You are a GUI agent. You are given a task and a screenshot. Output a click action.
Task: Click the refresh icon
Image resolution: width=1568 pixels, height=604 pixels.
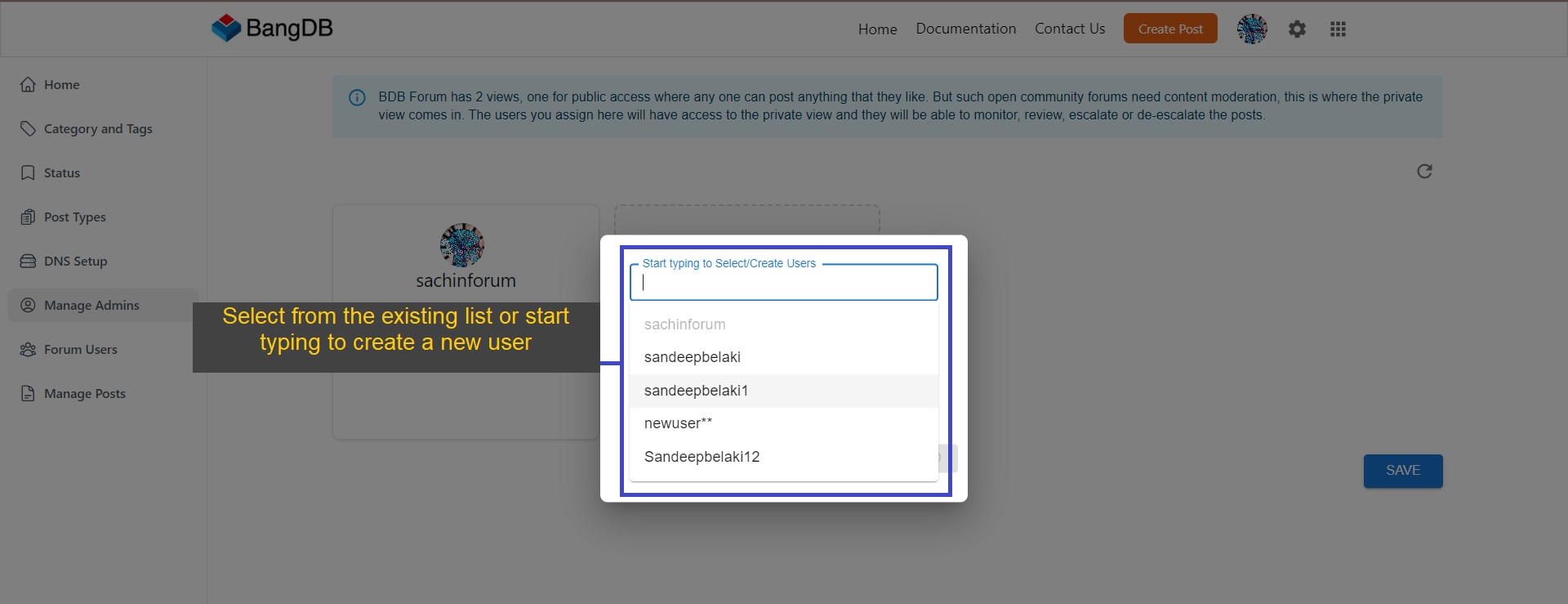tap(1424, 171)
